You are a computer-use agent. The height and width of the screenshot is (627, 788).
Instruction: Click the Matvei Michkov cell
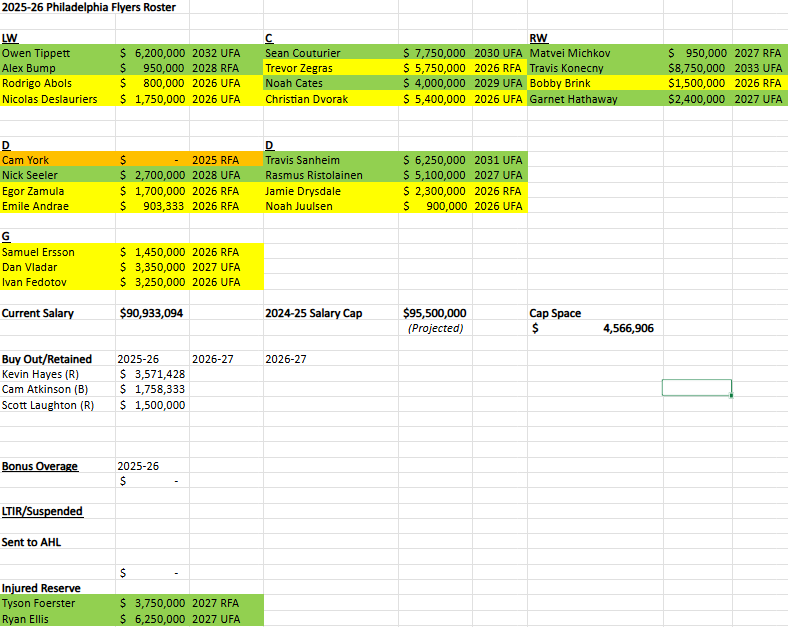[x=595, y=53]
